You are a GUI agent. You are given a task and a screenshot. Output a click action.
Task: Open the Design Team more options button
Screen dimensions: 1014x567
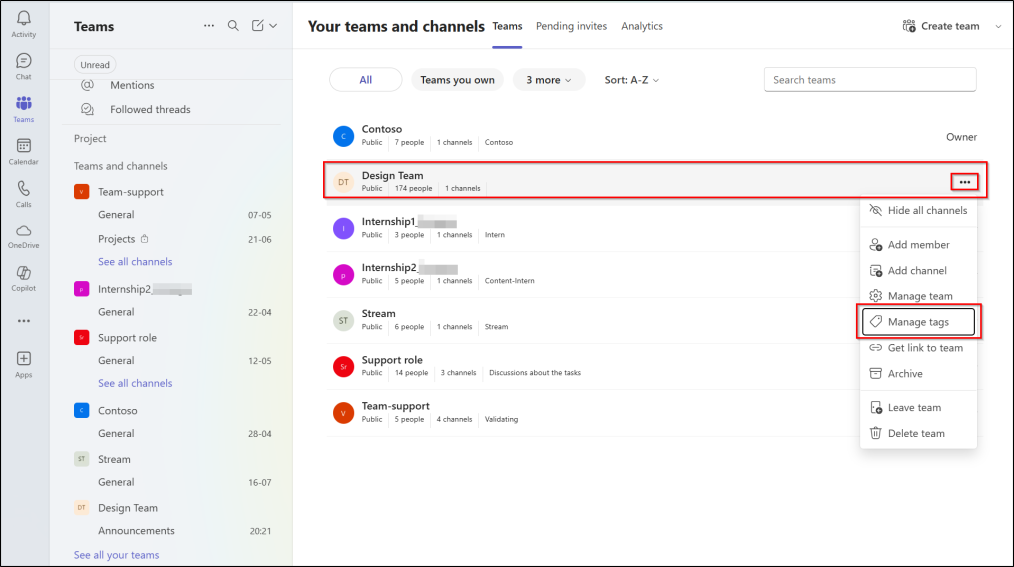click(964, 182)
